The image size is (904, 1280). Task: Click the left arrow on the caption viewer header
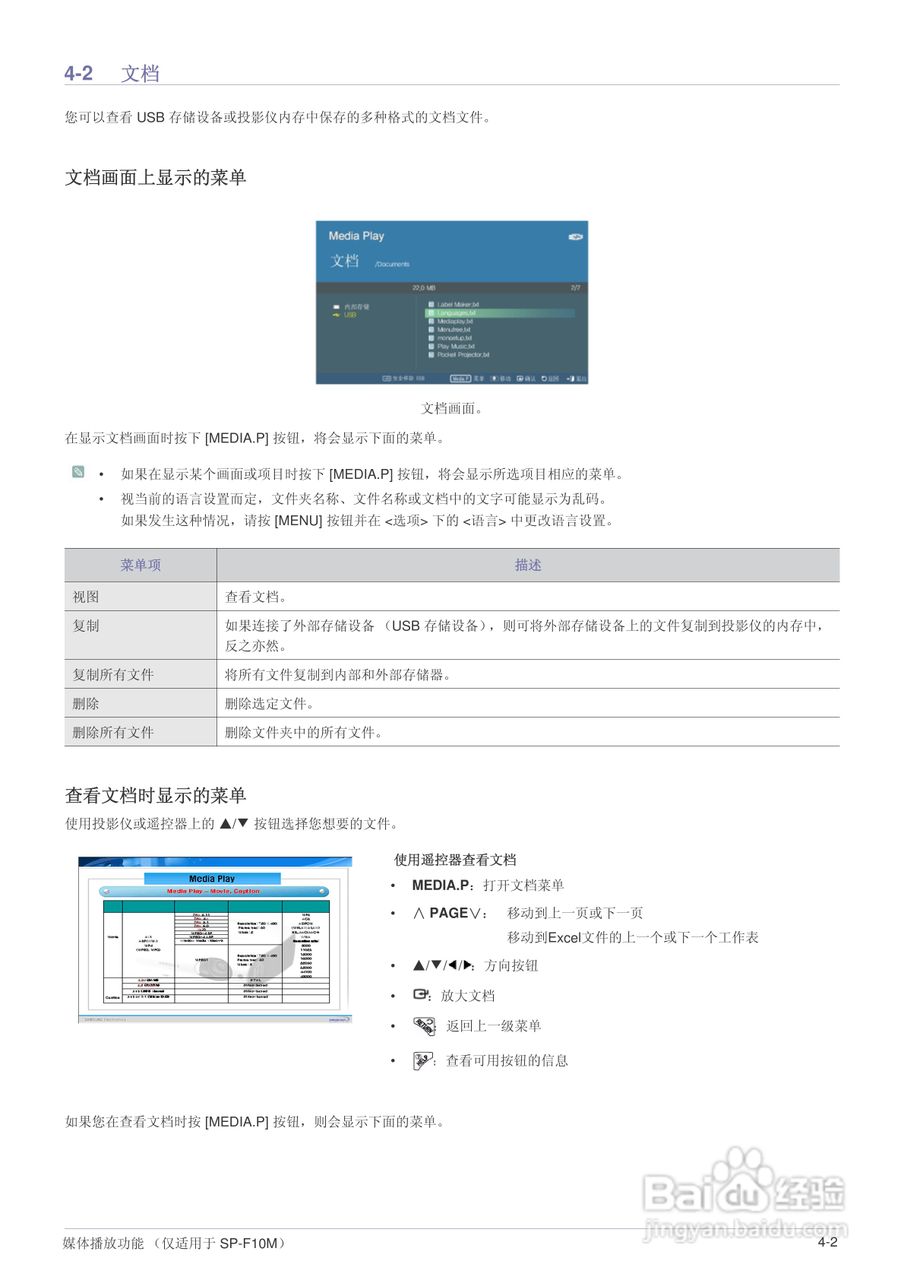coord(105,890)
